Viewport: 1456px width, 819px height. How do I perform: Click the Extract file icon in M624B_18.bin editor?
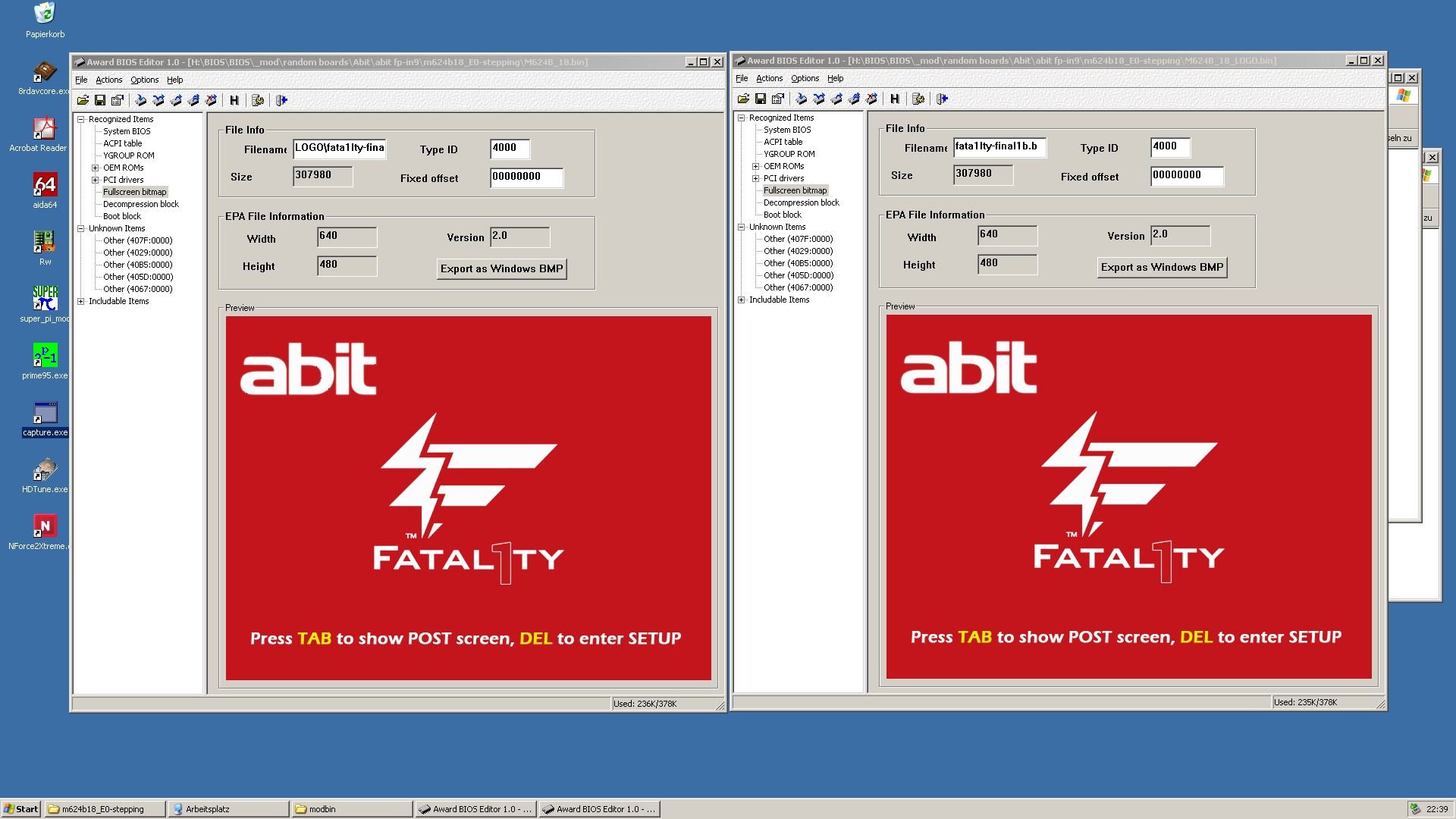[x=176, y=100]
